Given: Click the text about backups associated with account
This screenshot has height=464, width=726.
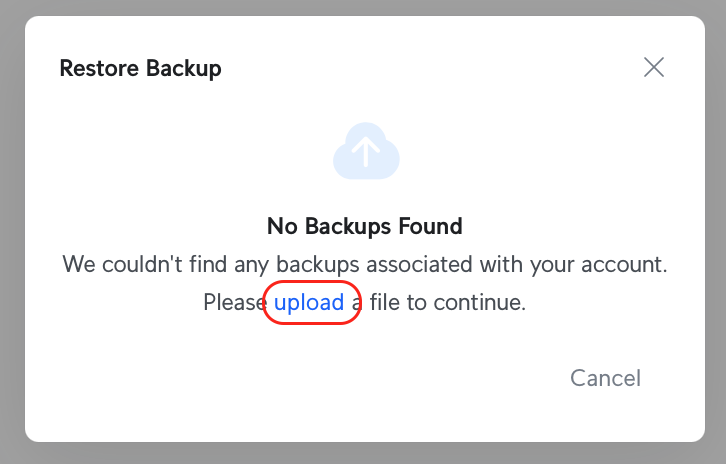Looking at the screenshot, I should pos(365,264).
